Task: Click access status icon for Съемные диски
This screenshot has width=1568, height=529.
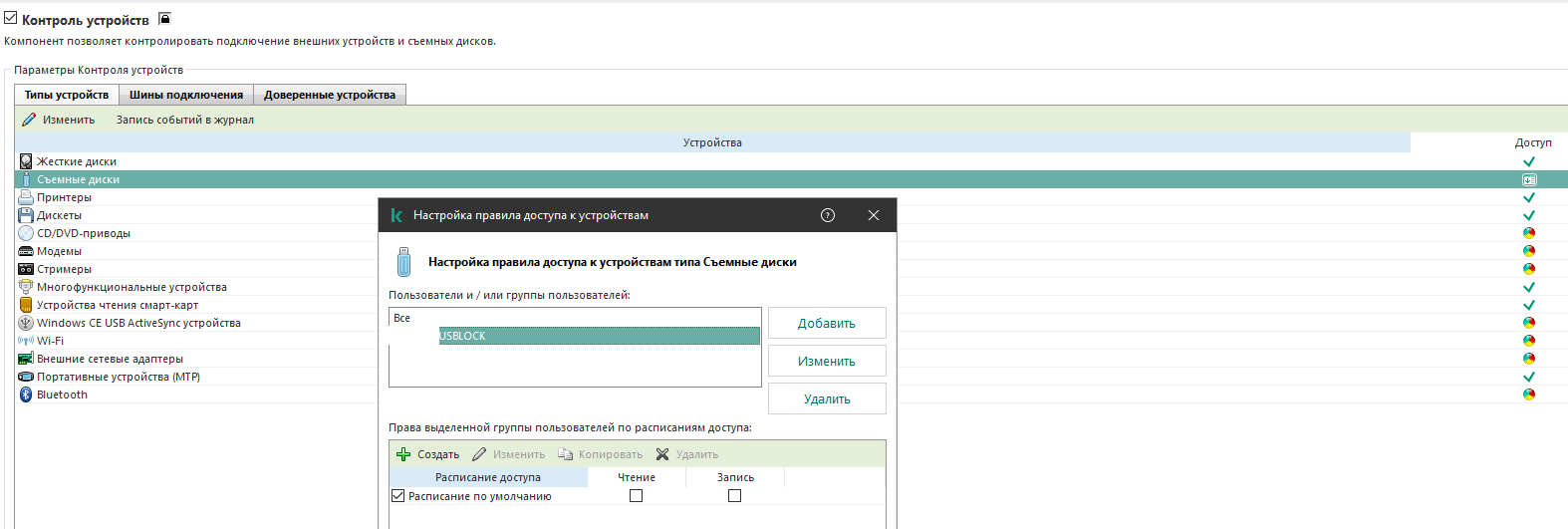Action: pyautogui.click(x=1529, y=180)
